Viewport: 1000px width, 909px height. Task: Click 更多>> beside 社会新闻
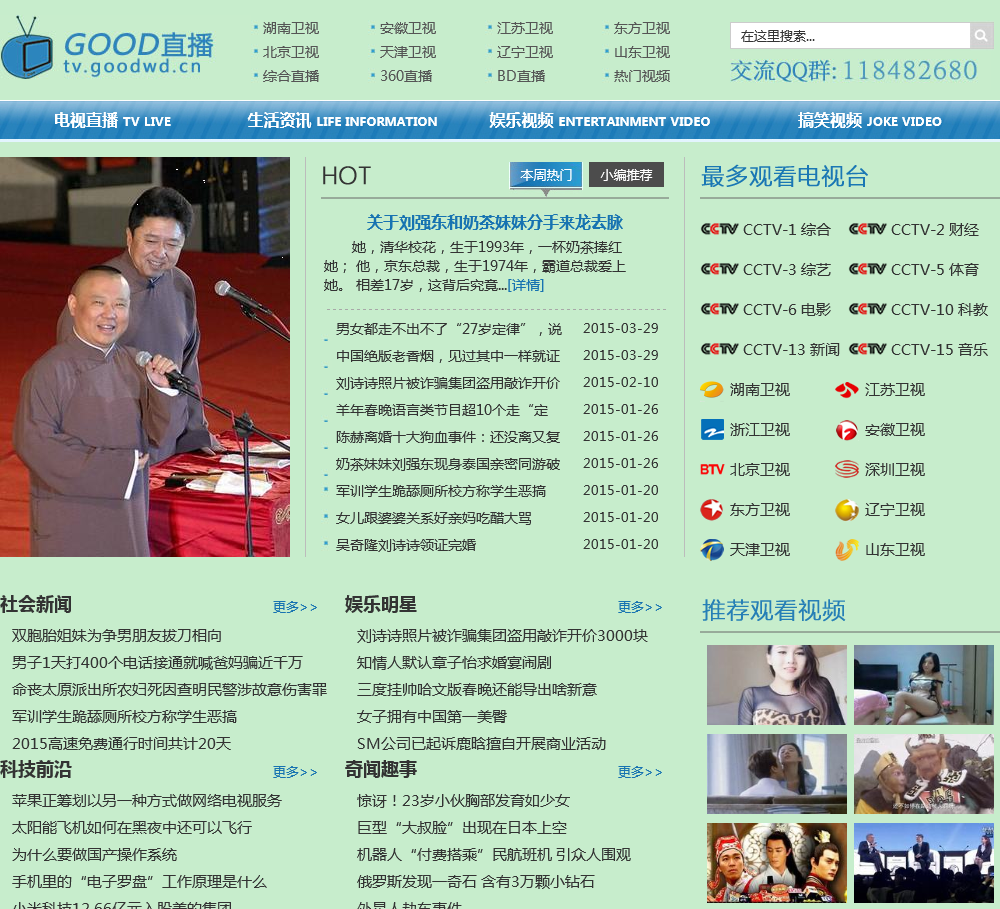(295, 607)
